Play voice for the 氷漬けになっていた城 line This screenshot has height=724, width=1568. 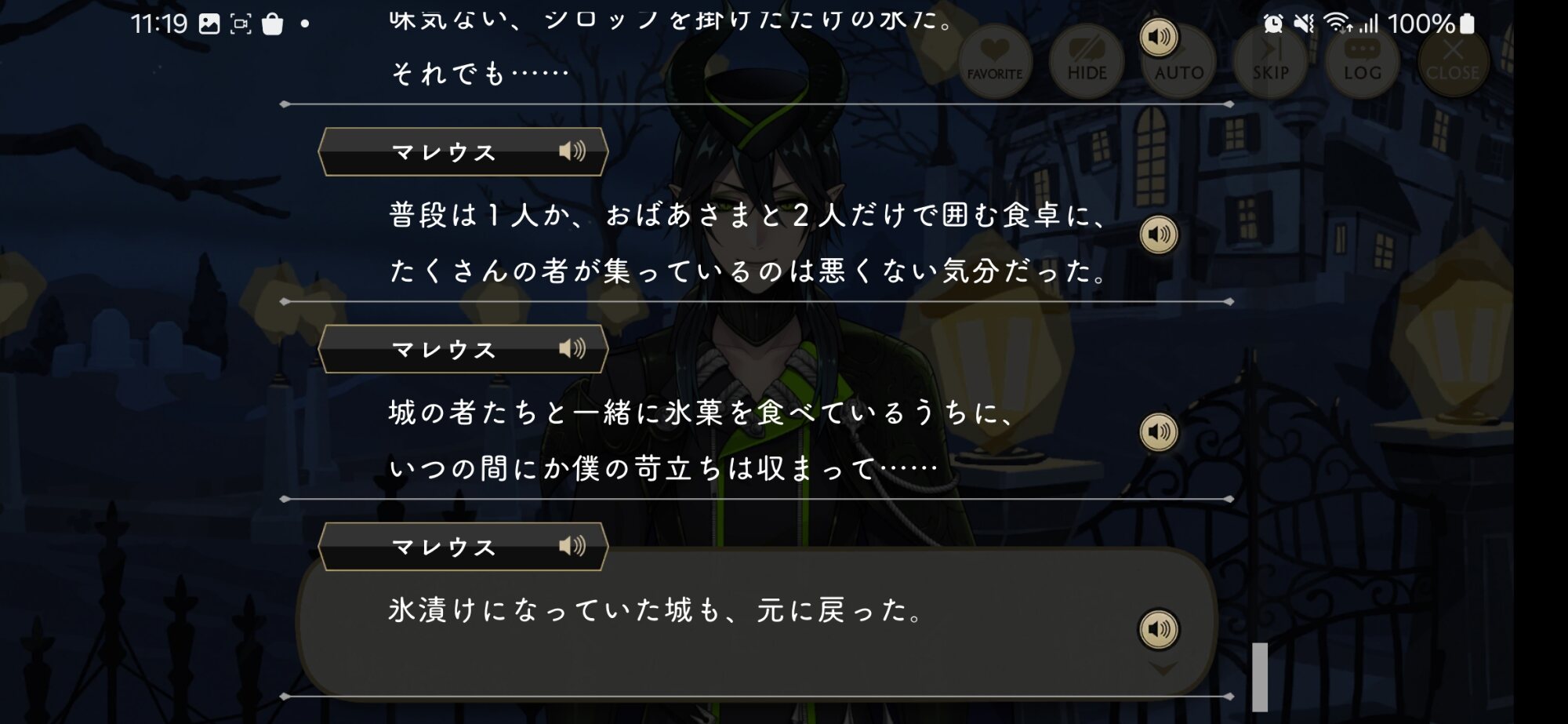pyautogui.click(x=1158, y=629)
